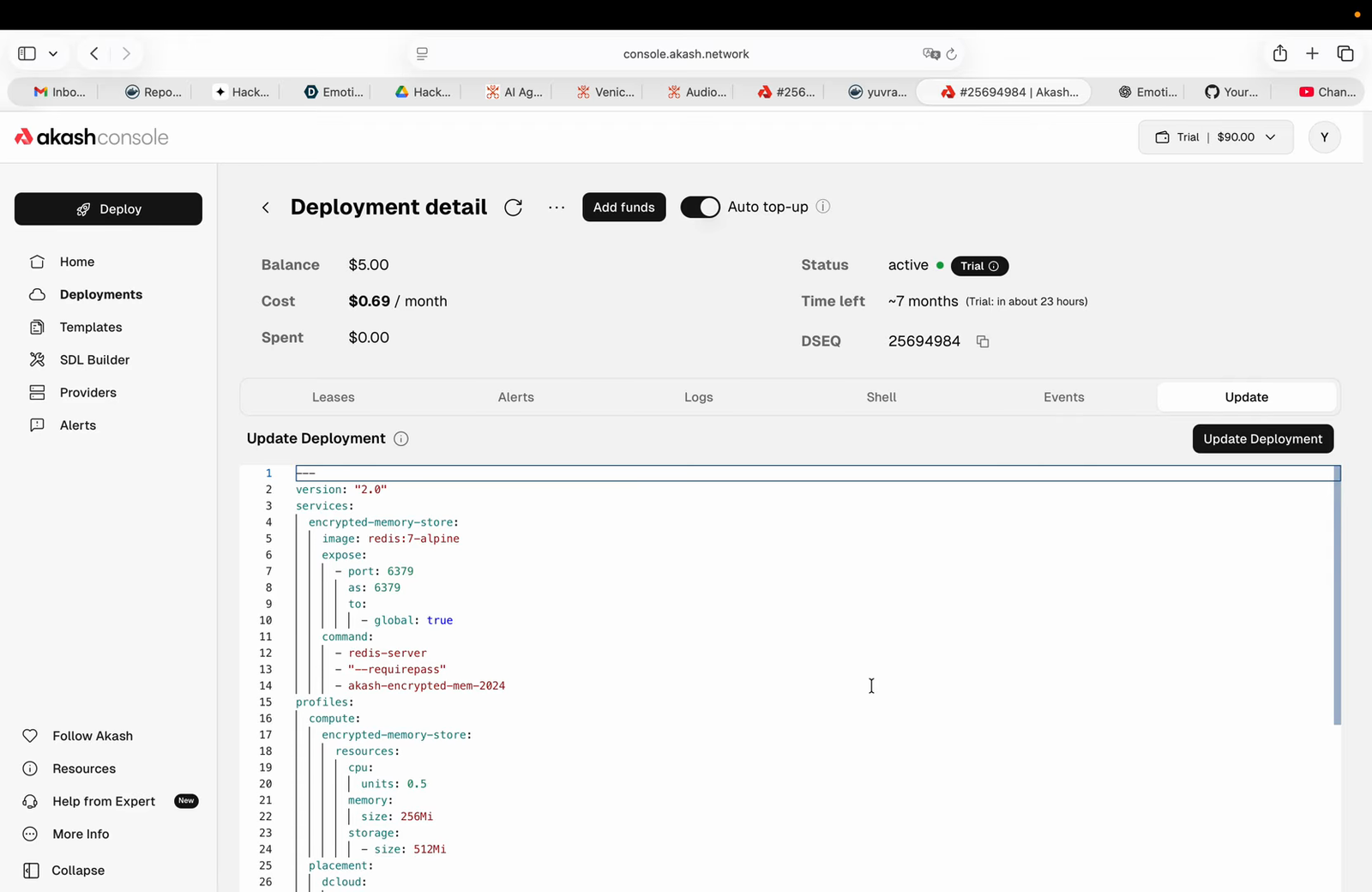Click the Safari forward navigation arrow

point(126,53)
